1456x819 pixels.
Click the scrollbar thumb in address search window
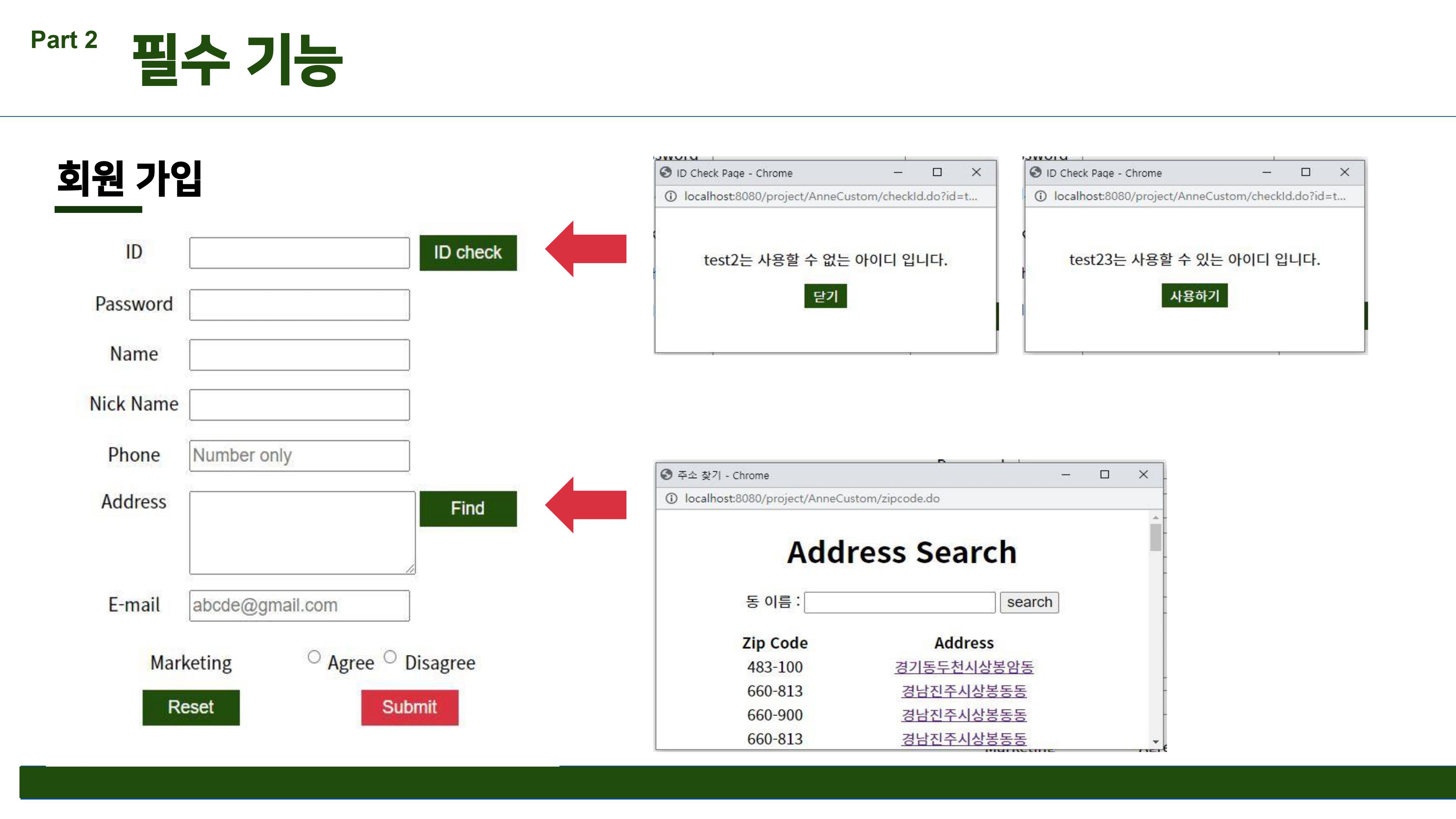click(x=1156, y=538)
